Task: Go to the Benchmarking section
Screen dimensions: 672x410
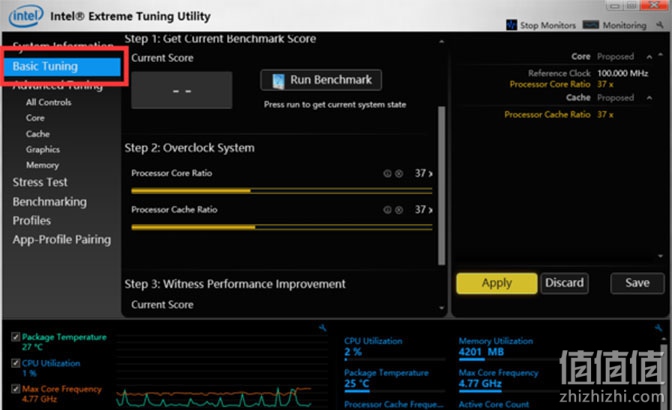Action: pos(49,202)
